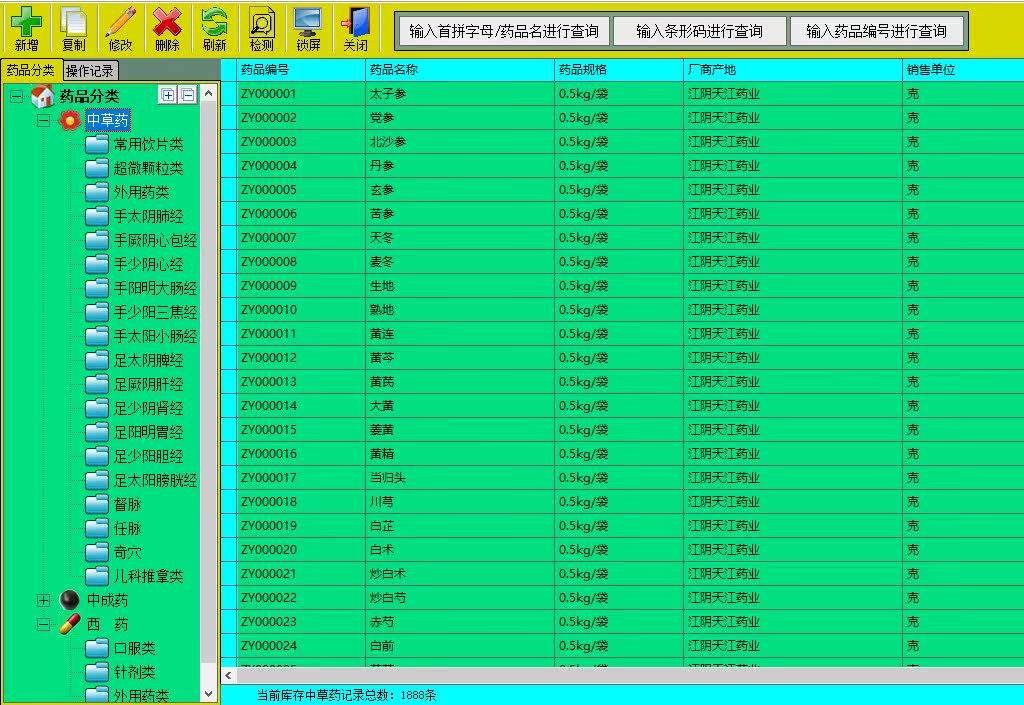The image size is (1024, 705).
Task: Click the horizontal scrollbar left arrow
Action: pyautogui.click(x=229, y=675)
